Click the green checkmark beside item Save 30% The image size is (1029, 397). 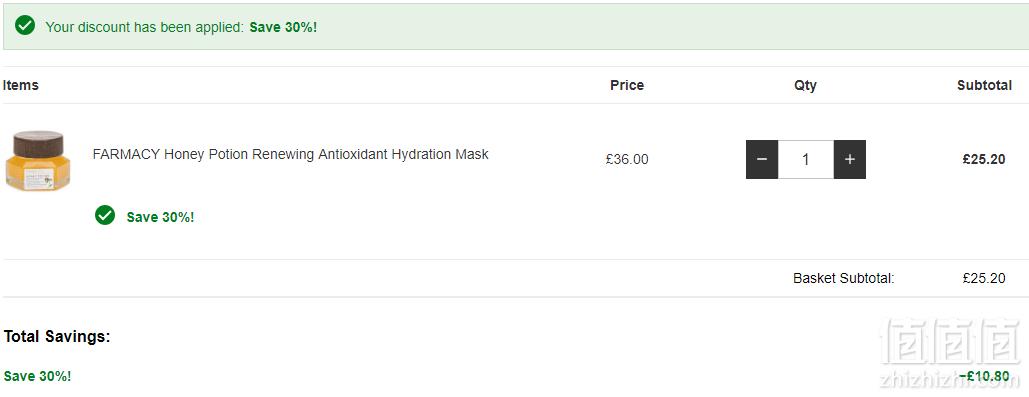tap(105, 215)
